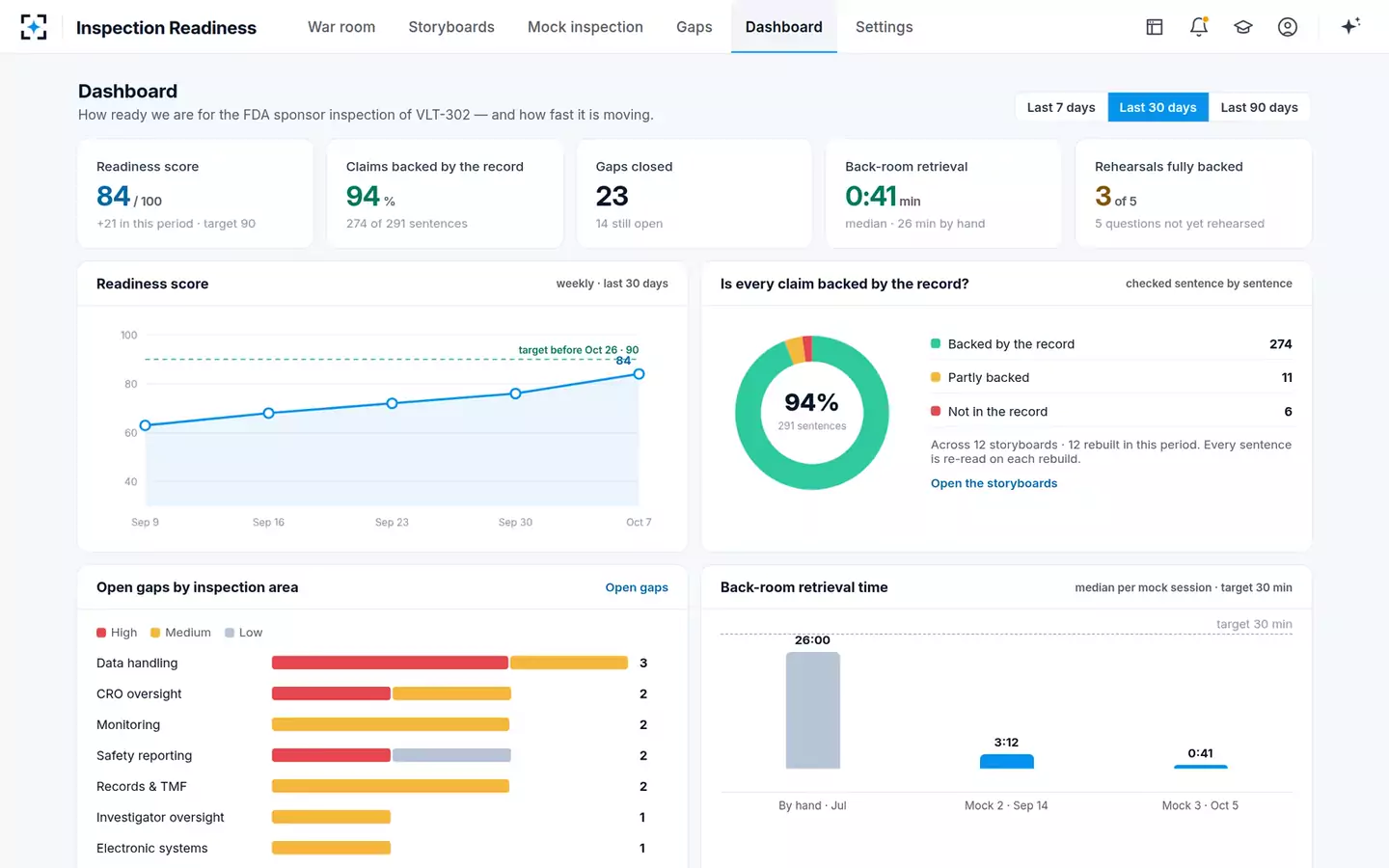Viewport: 1389px width, 868px height.
Task: Select the Last 7 days range
Action: 1061,107
